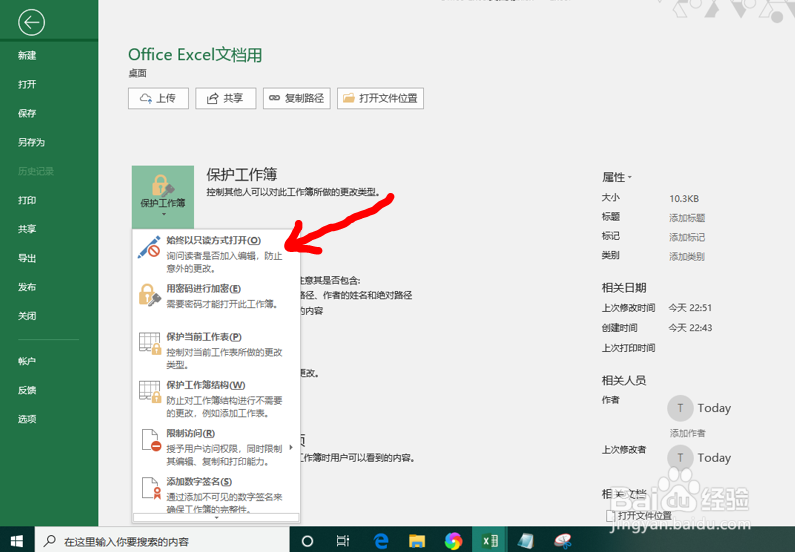
Task: Expand the 属性 dropdown
Action: pos(617,177)
